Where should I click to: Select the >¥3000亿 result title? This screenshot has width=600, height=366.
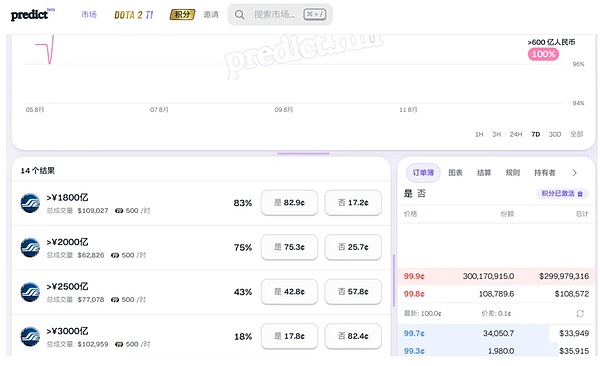click(x=67, y=331)
